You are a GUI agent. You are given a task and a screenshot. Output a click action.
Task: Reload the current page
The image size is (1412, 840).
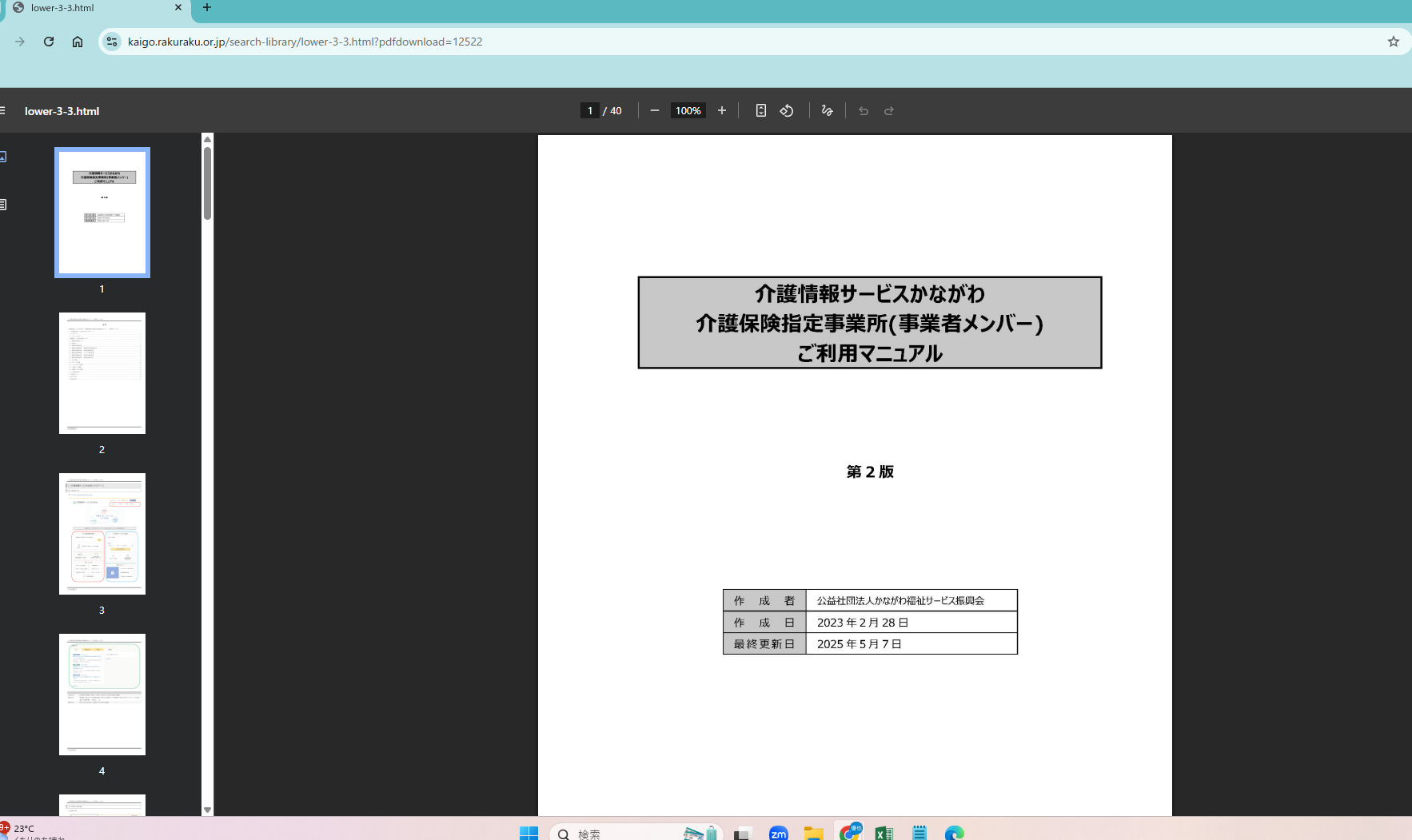[x=49, y=42]
